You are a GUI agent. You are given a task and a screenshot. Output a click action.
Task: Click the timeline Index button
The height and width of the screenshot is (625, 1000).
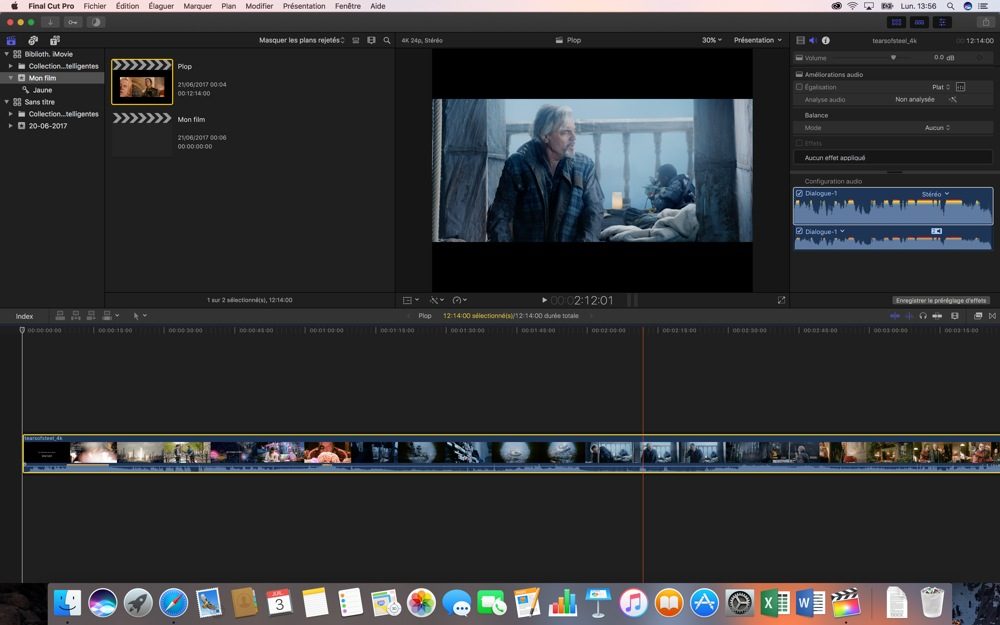(24, 316)
